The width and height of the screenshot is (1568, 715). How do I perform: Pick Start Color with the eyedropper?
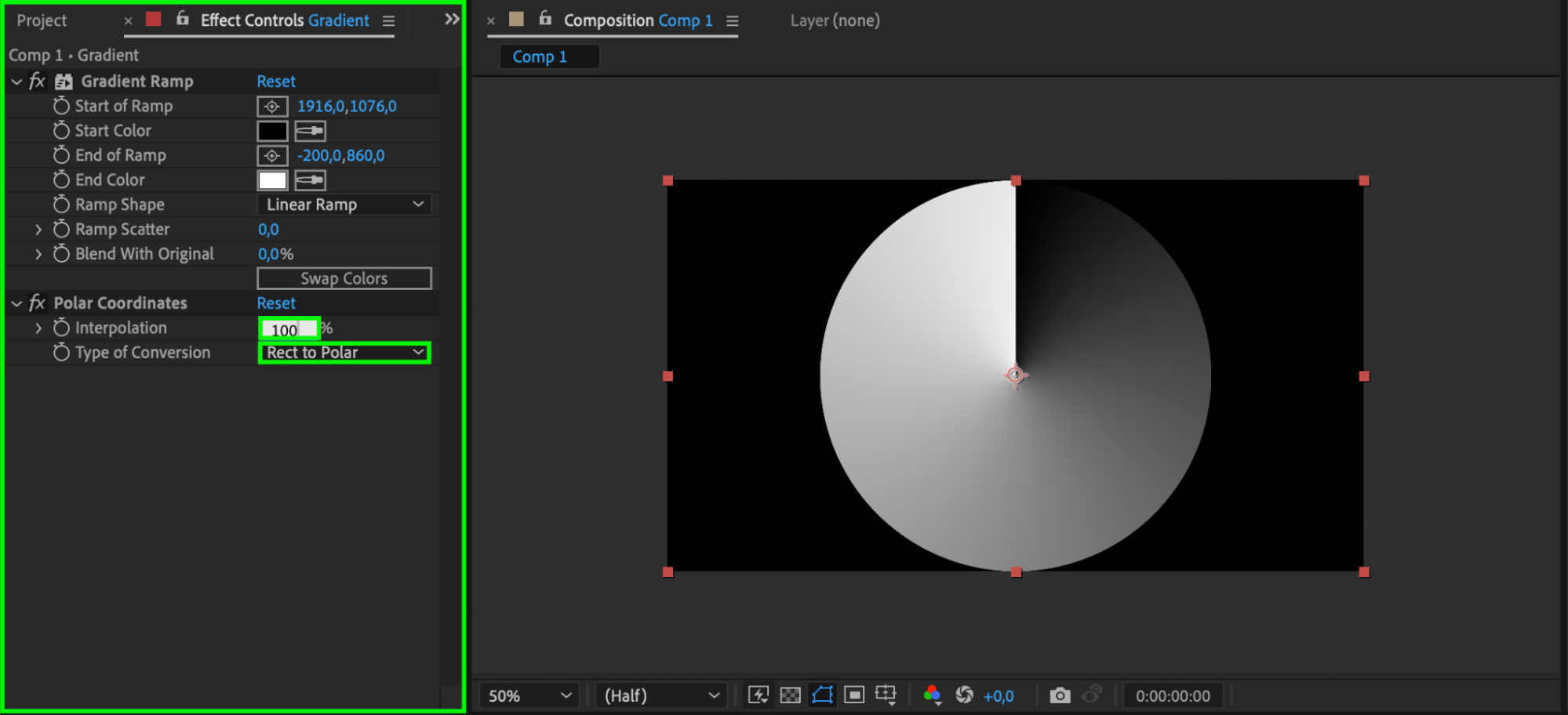click(x=310, y=131)
